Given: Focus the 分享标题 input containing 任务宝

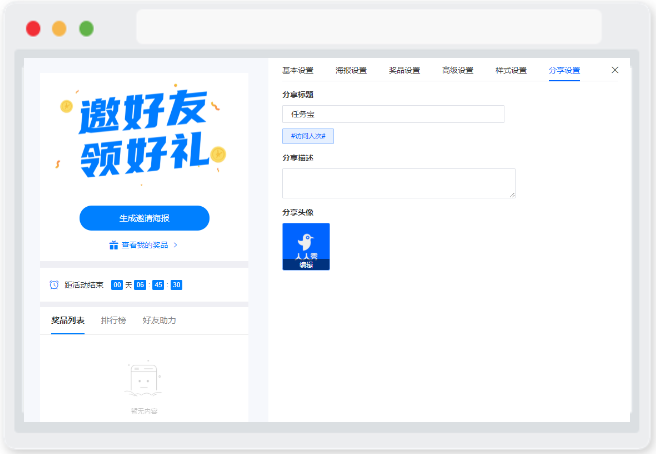Looking at the screenshot, I should point(393,114).
